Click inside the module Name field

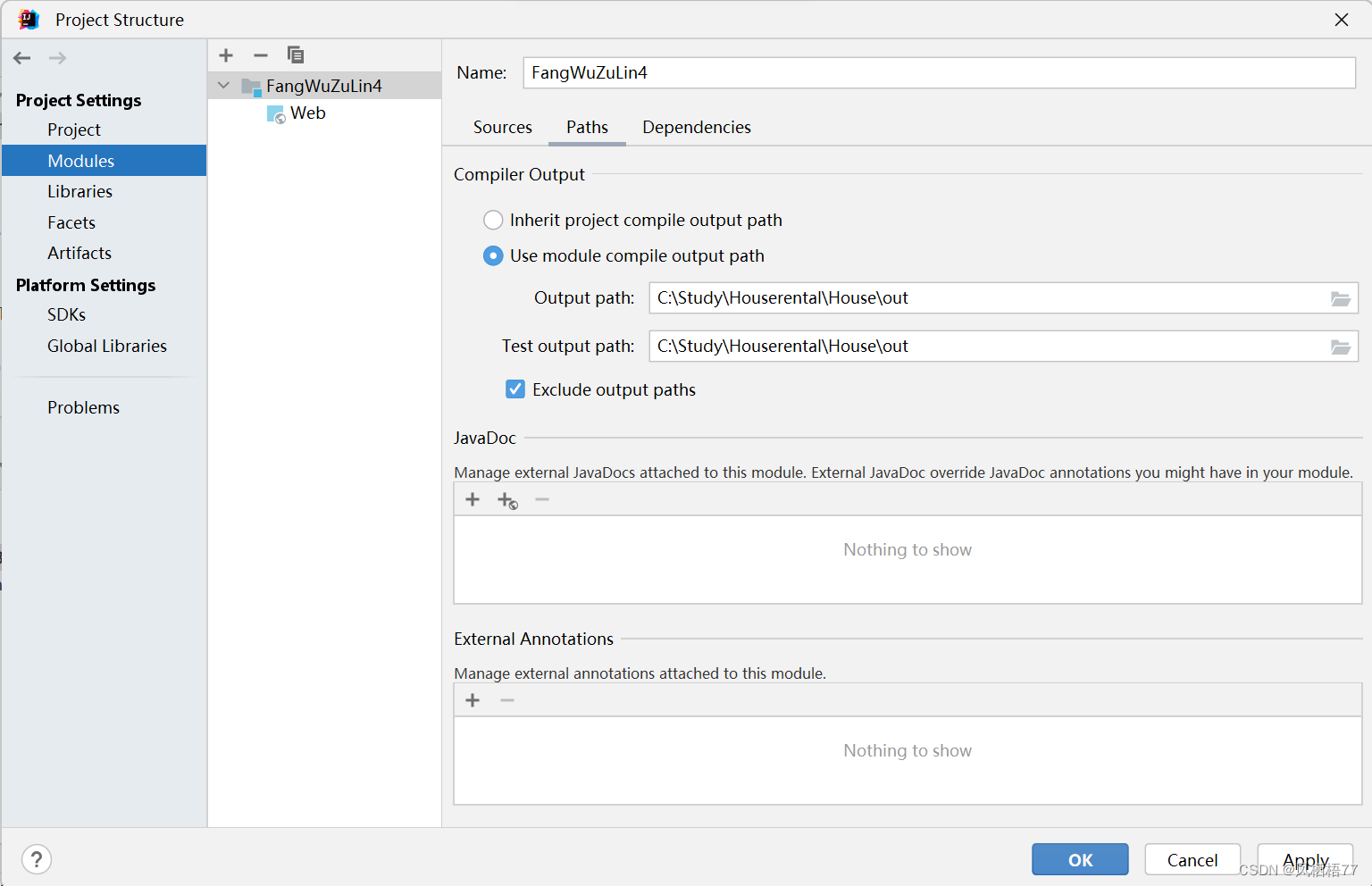pyautogui.click(x=893, y=72)
